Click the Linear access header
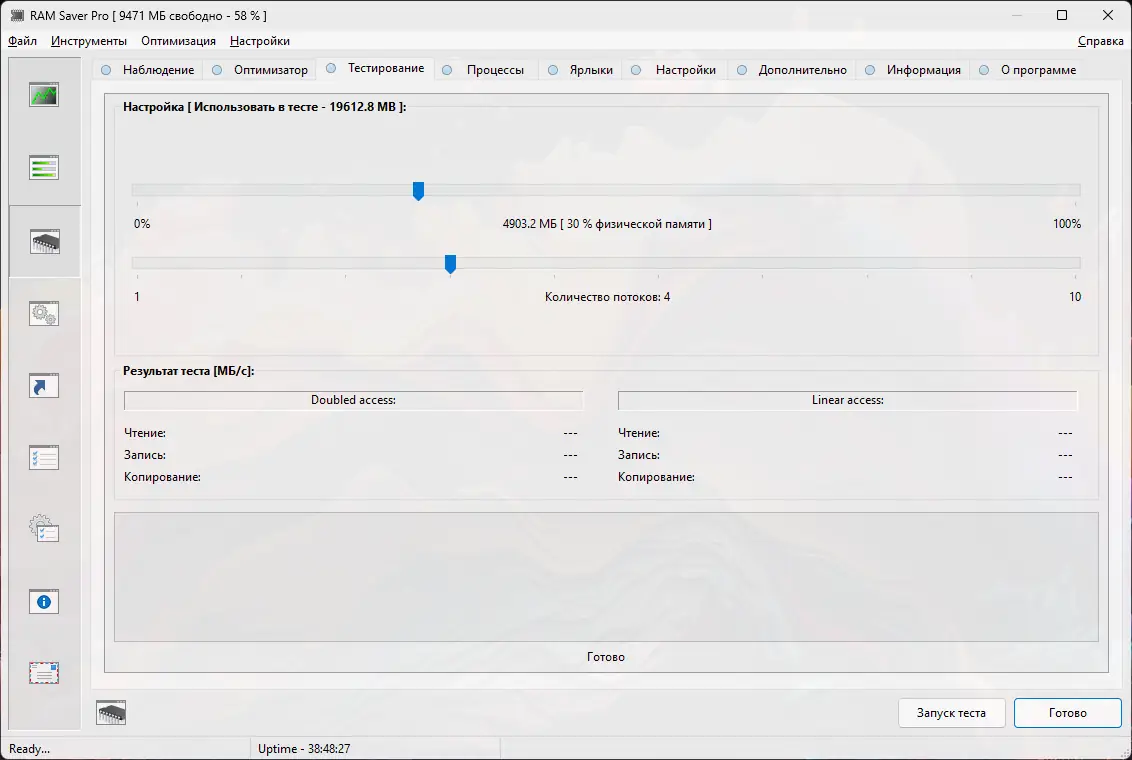1132x760 pixels. [x=848, y=400]
